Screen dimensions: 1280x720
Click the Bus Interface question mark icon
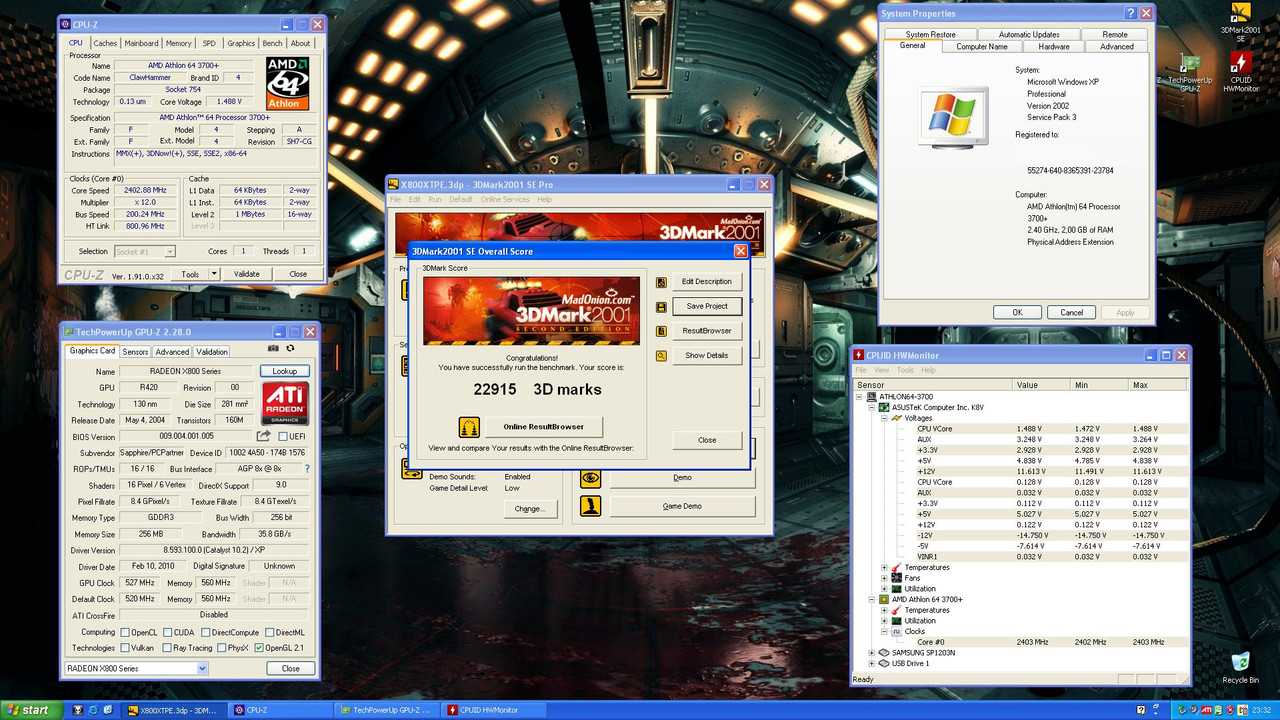tap(306, 468)
